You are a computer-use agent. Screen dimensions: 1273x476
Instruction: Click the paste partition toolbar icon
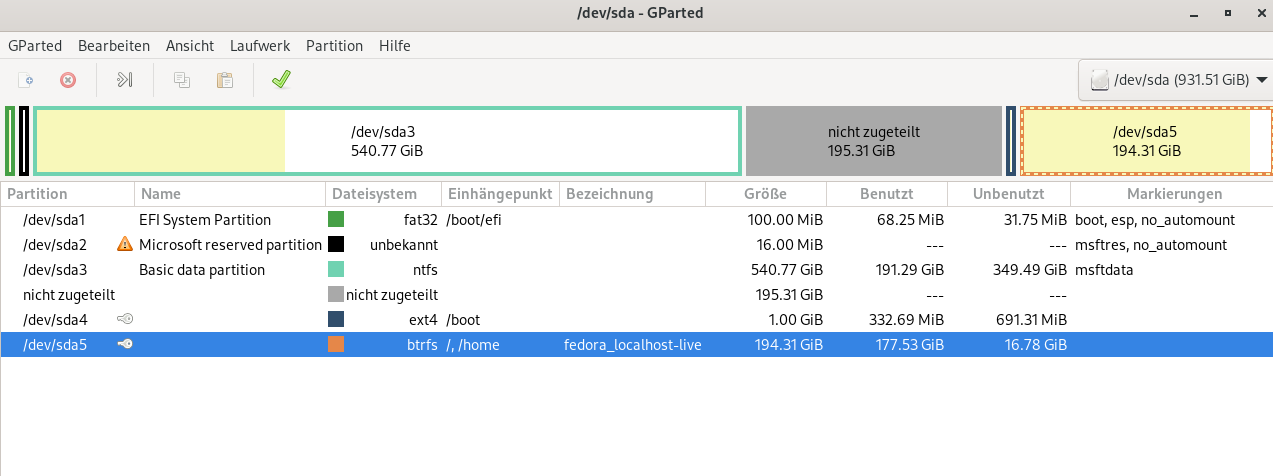[x=225, y=79]
